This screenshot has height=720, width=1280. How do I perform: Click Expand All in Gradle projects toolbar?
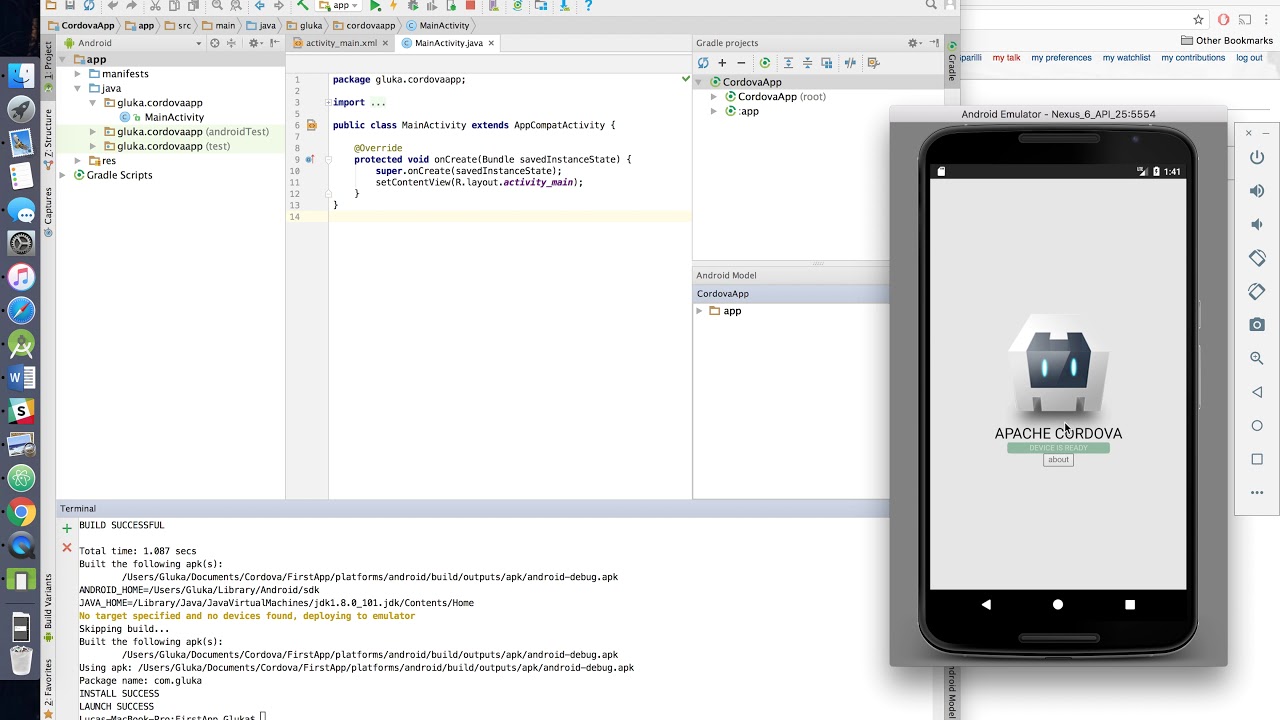pyautogui.click(x=788, y=62)
